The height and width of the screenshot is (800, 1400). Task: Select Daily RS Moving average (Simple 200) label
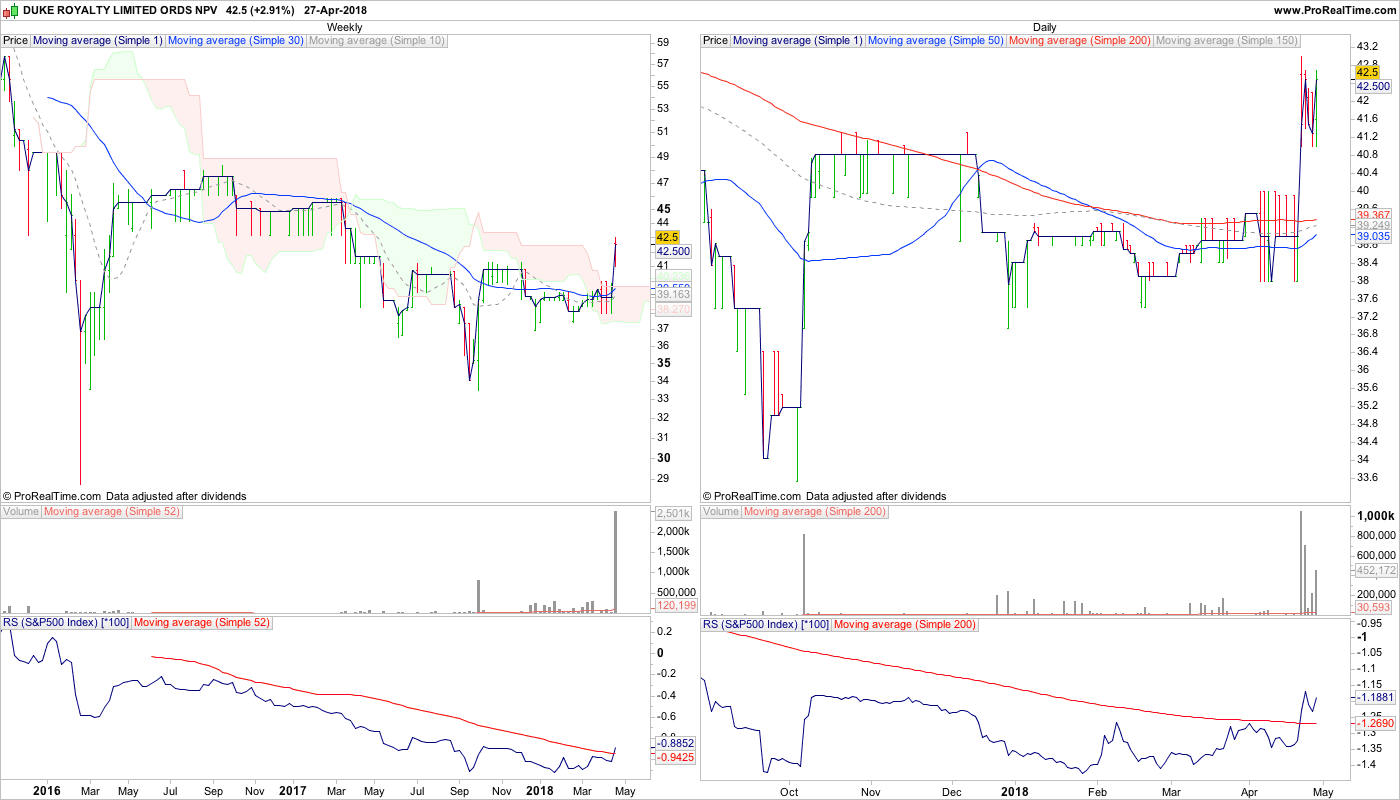[x=905, y=624]
